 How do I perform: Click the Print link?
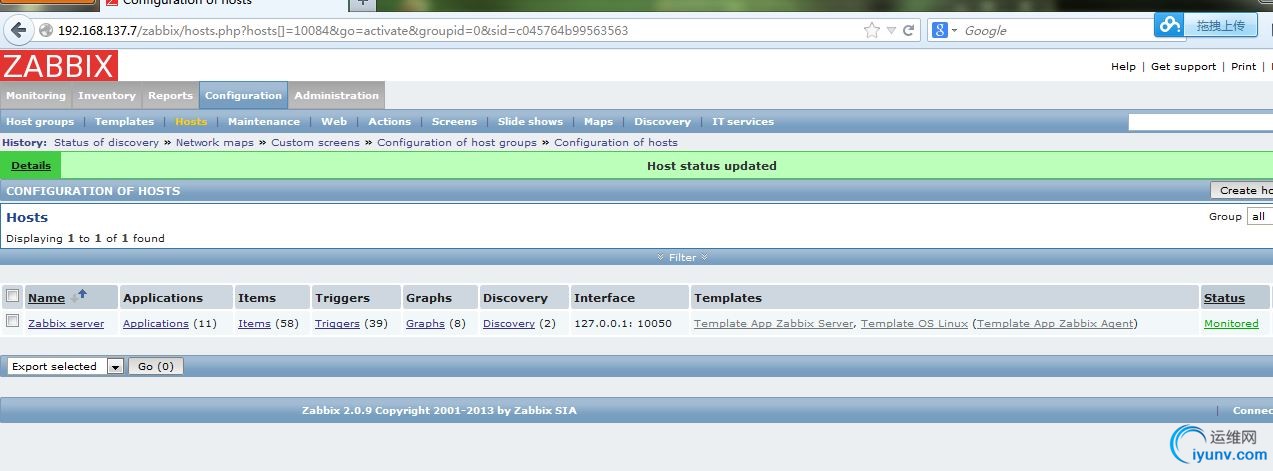(x=1243, y=67)
